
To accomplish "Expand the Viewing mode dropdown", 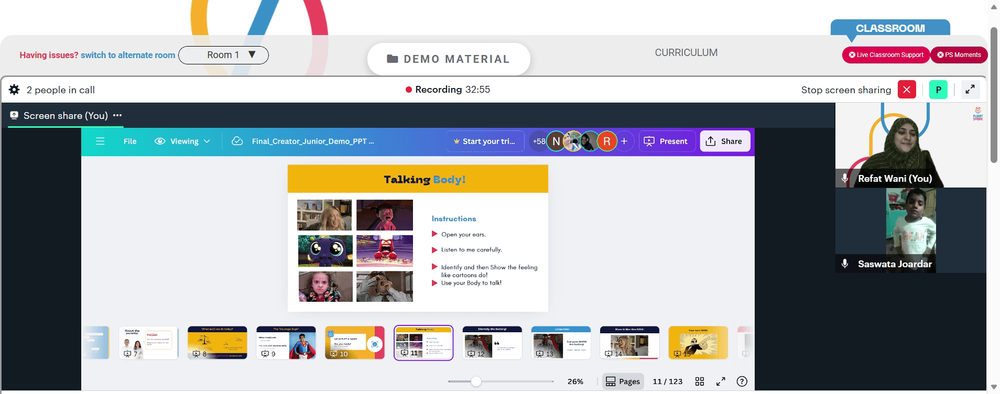I will [183, 141].
